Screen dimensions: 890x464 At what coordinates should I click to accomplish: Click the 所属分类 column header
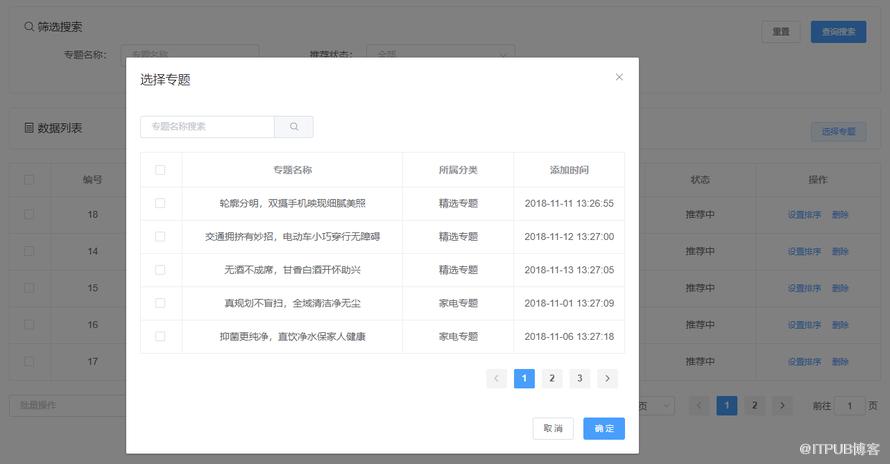pos(458,170)
